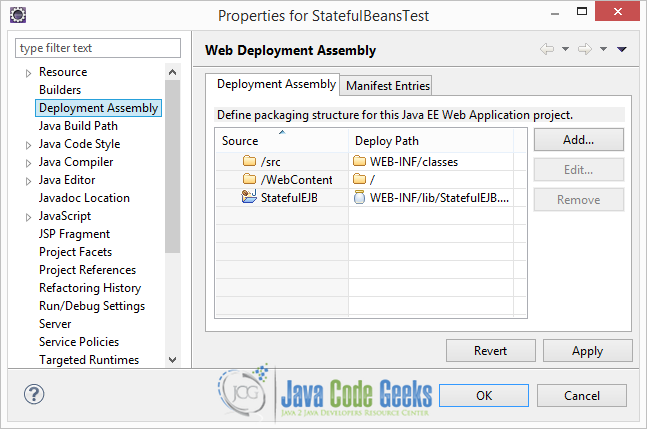Click the WEB-INF/classes folder icon
This screenshot has height=429, width=647.
pos(359,161)
